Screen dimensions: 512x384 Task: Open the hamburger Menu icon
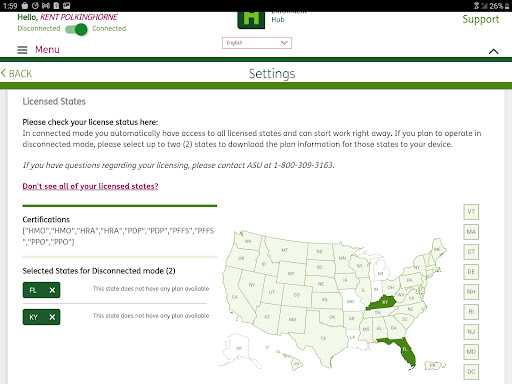[22, 50]
